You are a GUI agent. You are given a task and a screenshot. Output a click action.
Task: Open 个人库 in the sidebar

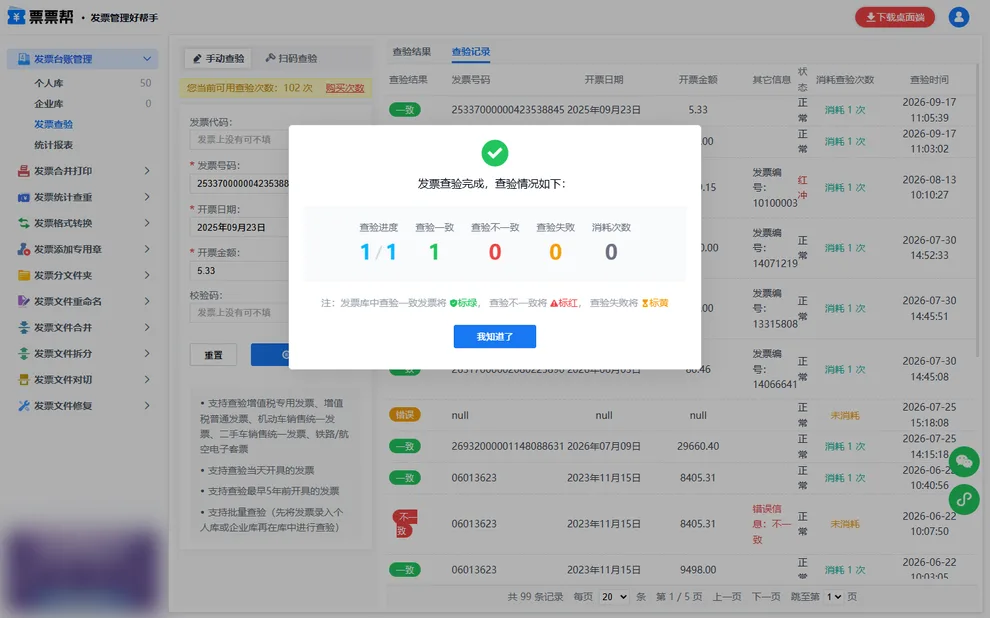pos(49,83)
